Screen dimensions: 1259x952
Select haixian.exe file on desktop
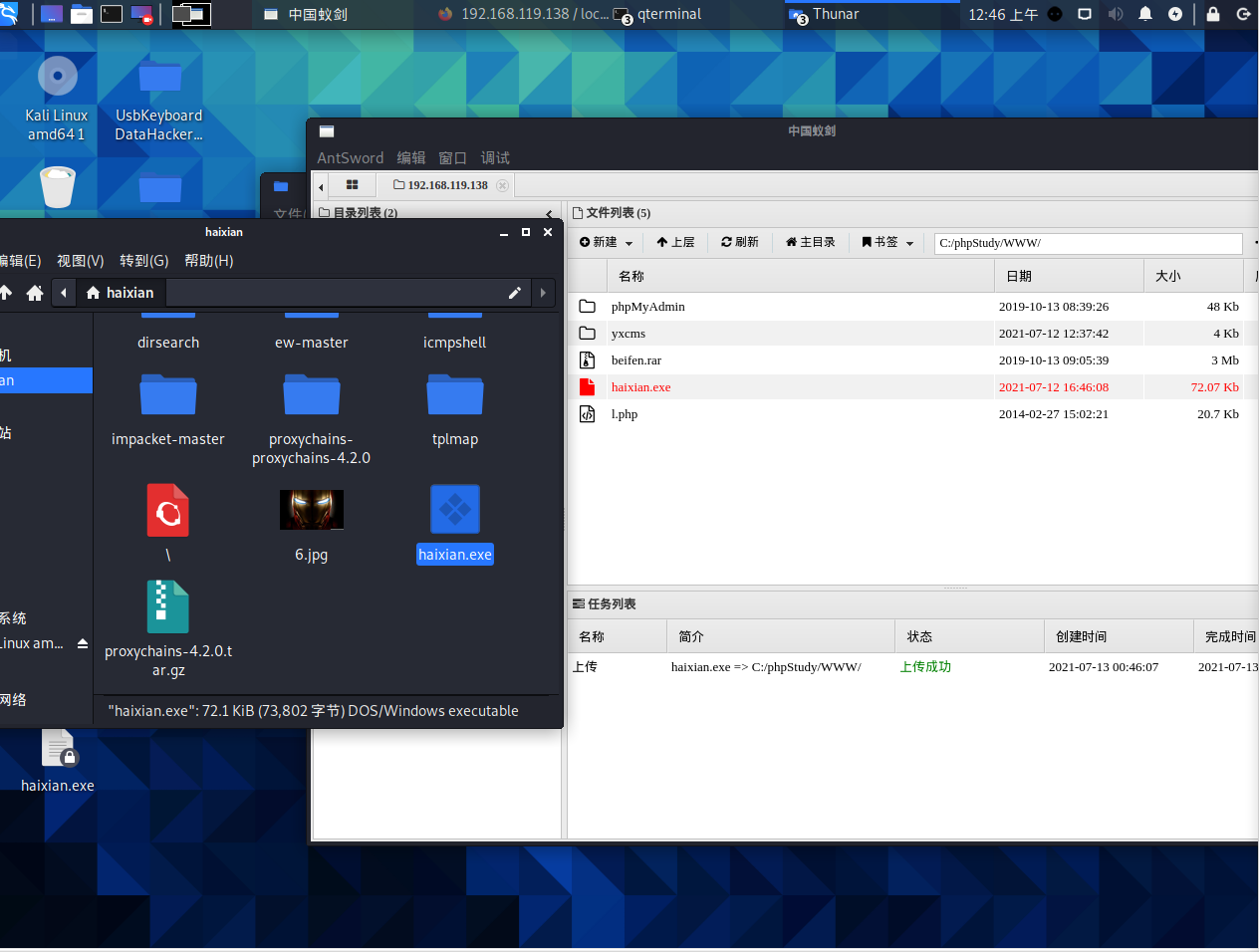[x=58, y=761]
